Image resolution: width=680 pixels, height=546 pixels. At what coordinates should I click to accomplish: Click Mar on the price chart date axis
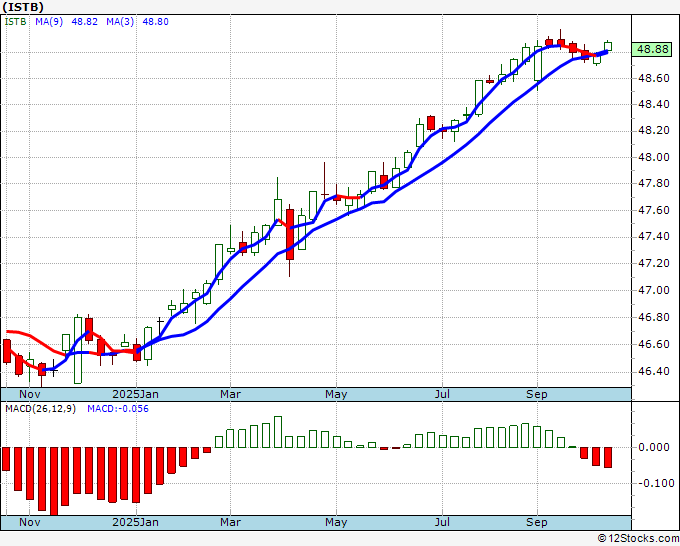click(230, 394)
